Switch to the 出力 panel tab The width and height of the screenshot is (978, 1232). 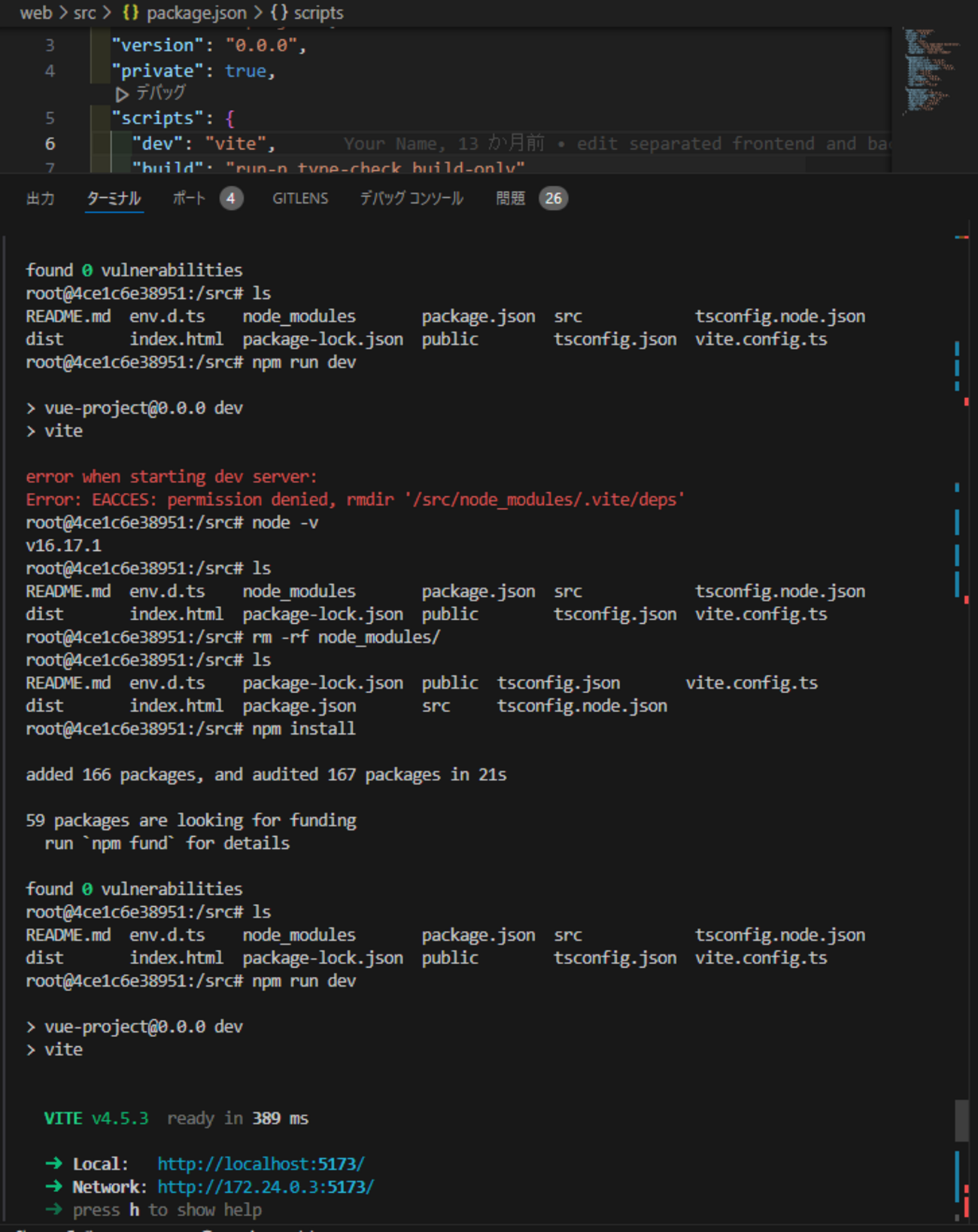pyautogui.click(x=41, y=199)
